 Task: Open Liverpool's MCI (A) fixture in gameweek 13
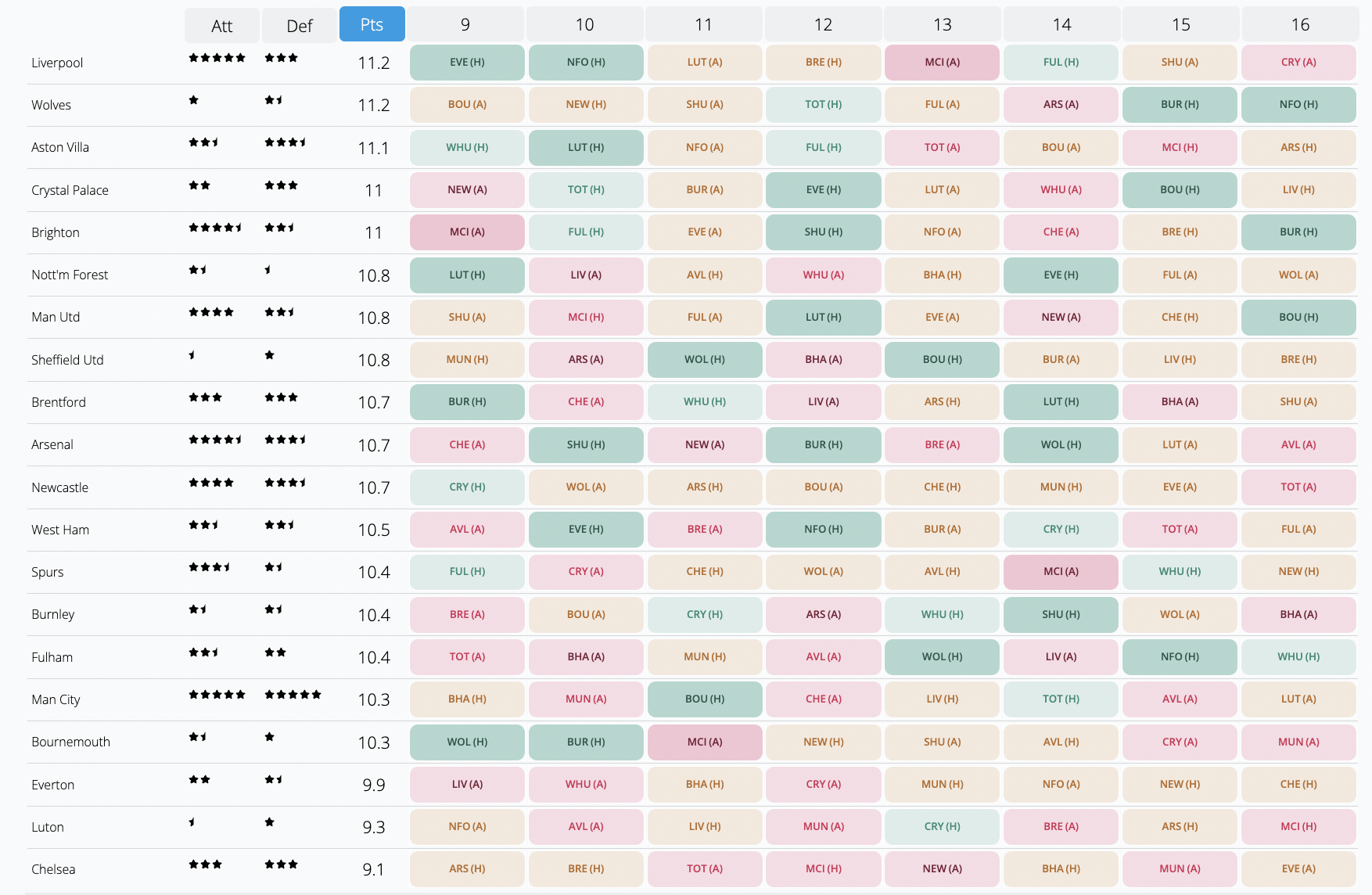point(942,63)
